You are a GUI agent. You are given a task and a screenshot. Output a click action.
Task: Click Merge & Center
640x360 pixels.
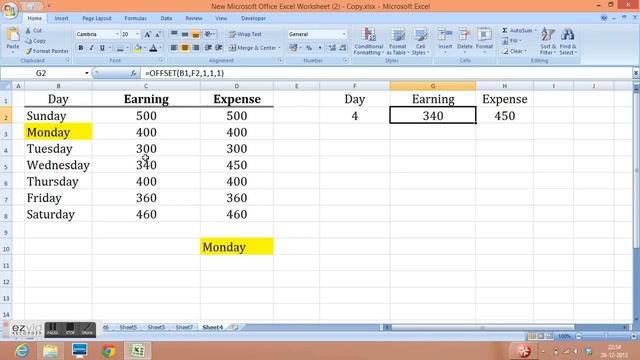point(253,48)
